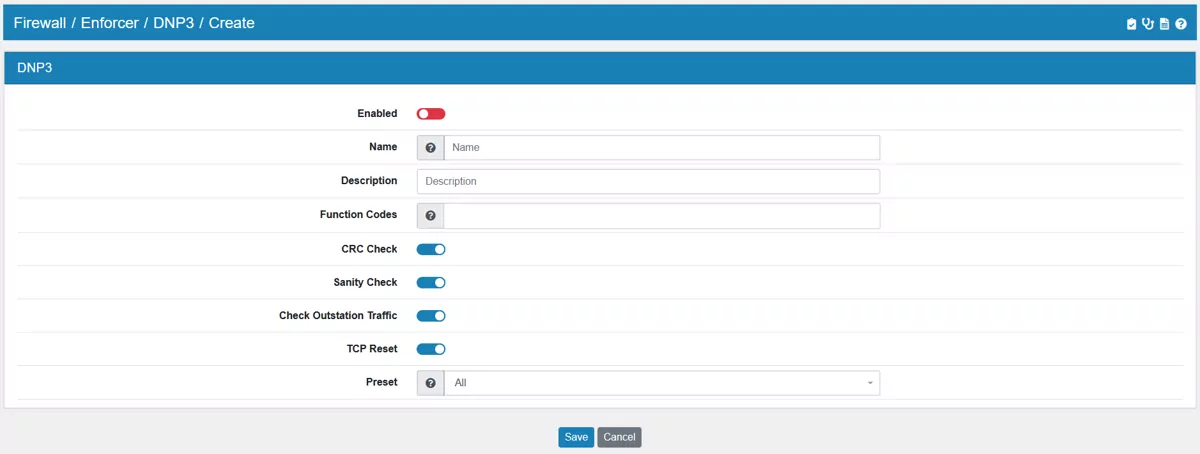This screenshot has height=454, width=1200.
Task: Open the help icon in the top-right header
Action: point(1181,24)
